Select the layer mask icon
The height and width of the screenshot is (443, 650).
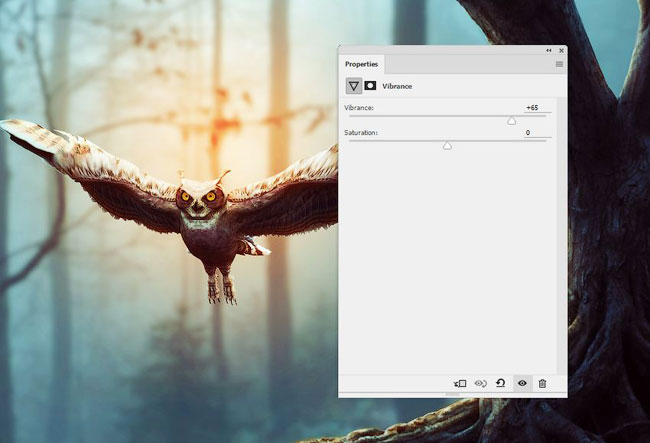370,85
